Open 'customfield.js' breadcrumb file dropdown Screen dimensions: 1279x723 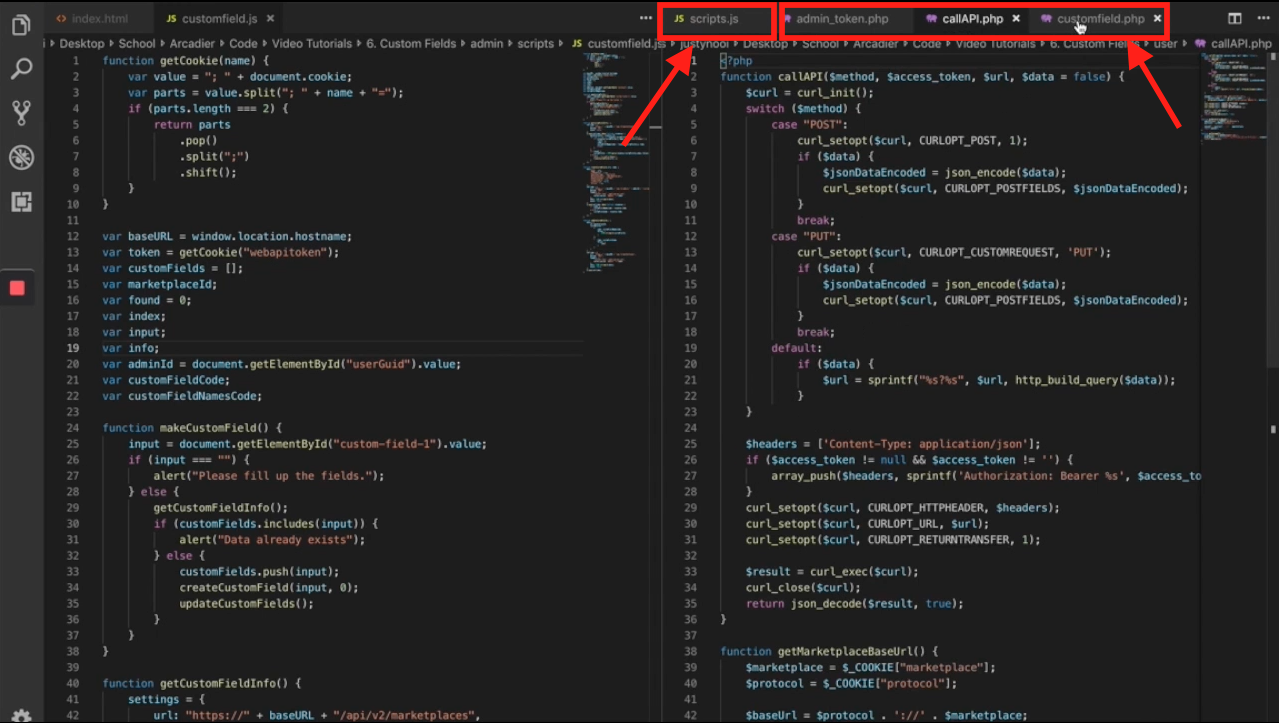click(617, 44)
